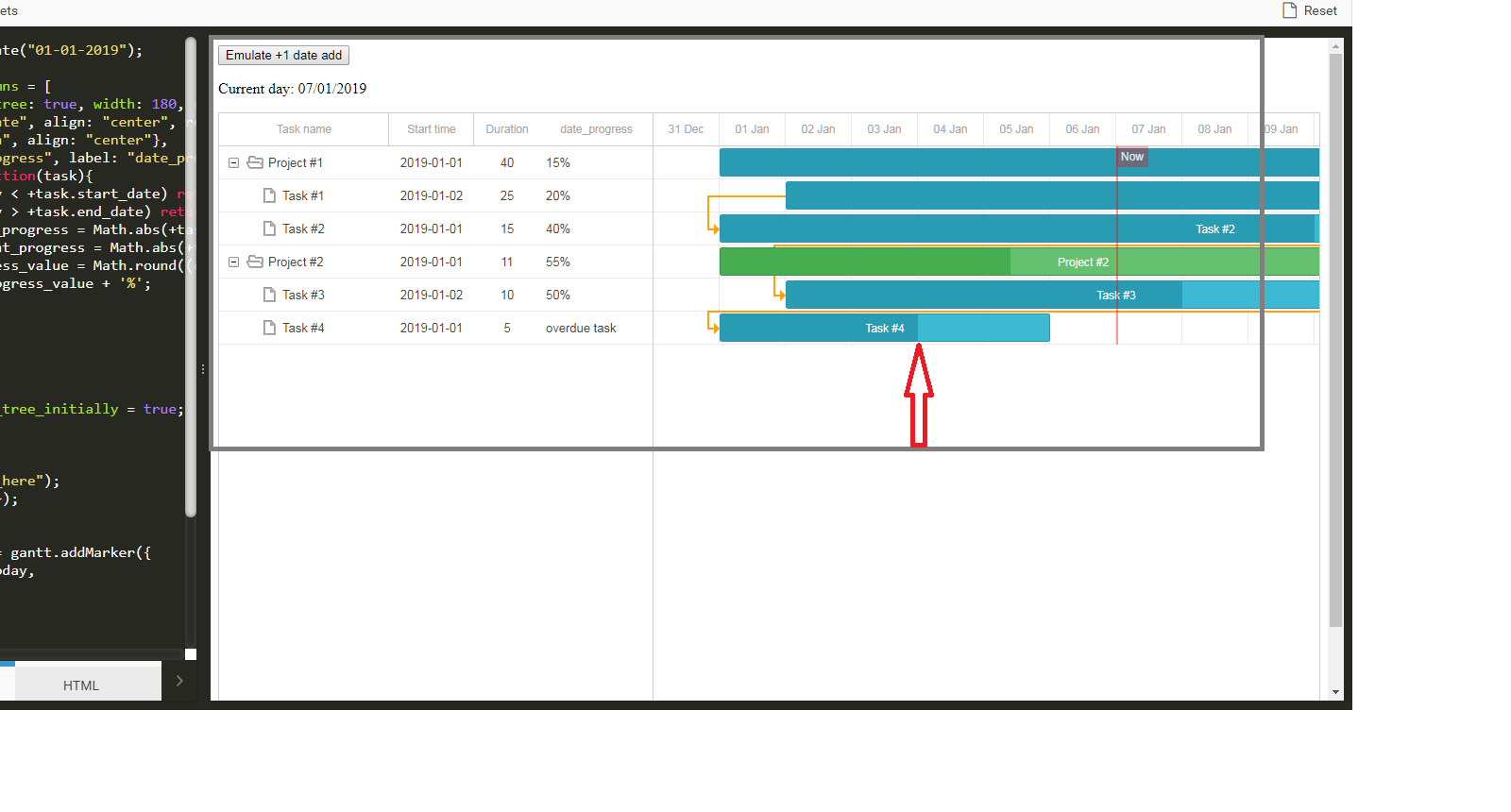The width and height of the screenshot is (1511, 812).
Task: Collapse the Project #1 tree branch
Action: [233, 162]
